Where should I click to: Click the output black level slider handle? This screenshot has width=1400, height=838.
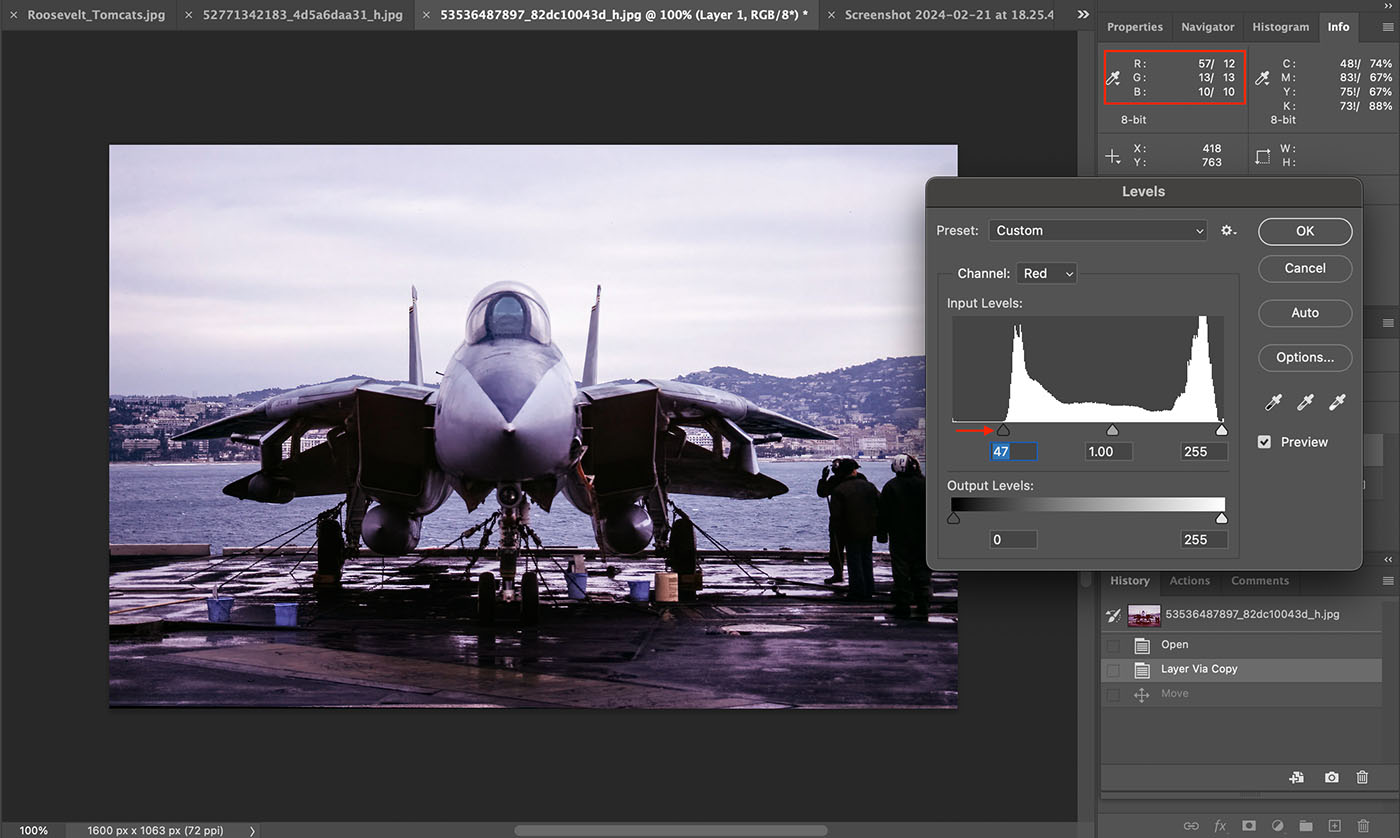[x=953, y=518]
